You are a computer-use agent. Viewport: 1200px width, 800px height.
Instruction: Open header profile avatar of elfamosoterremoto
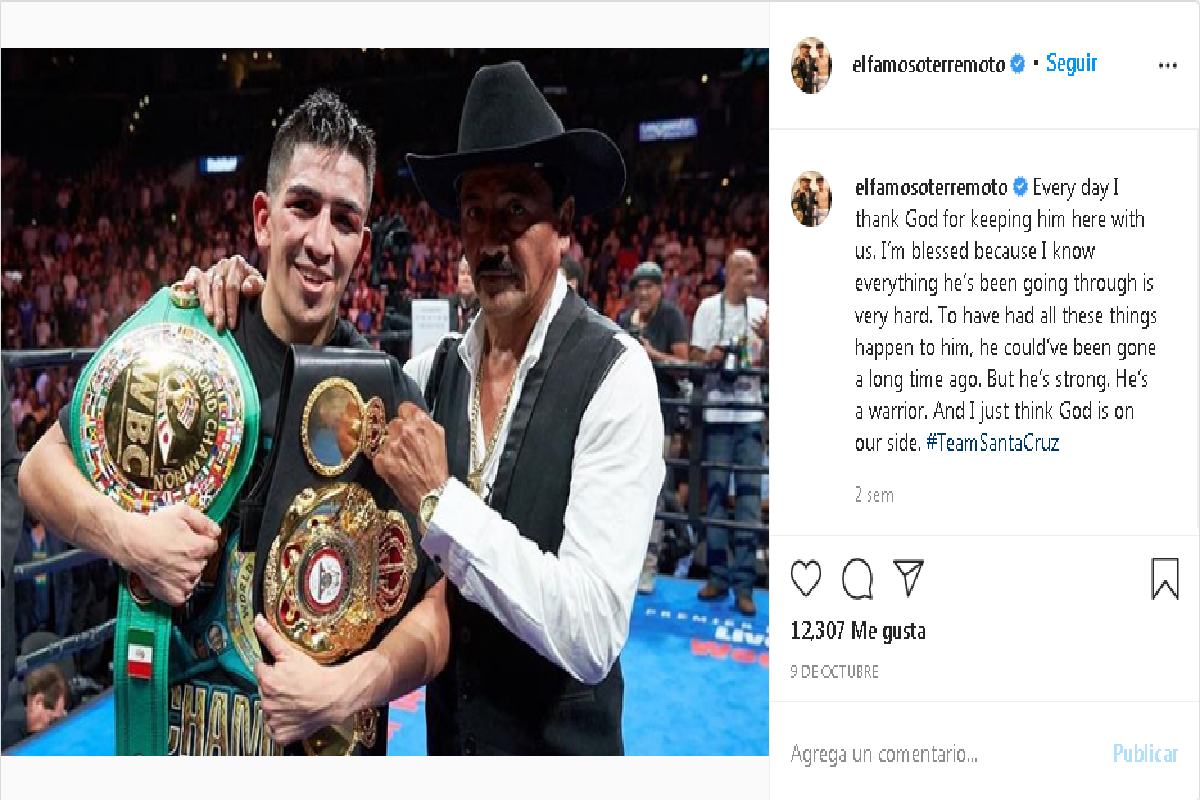click(x=811, y=65)
